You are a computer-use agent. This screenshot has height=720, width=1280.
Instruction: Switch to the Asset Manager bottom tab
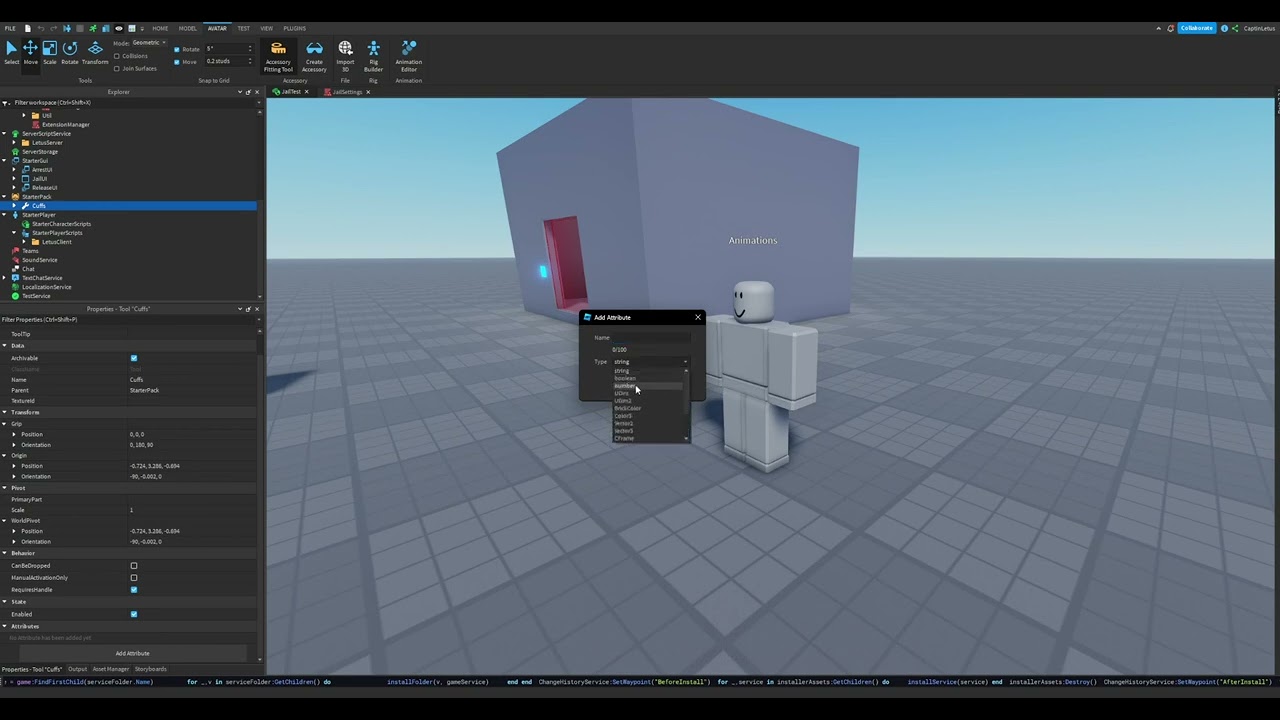pyautogui.click(x=111, y=669)
